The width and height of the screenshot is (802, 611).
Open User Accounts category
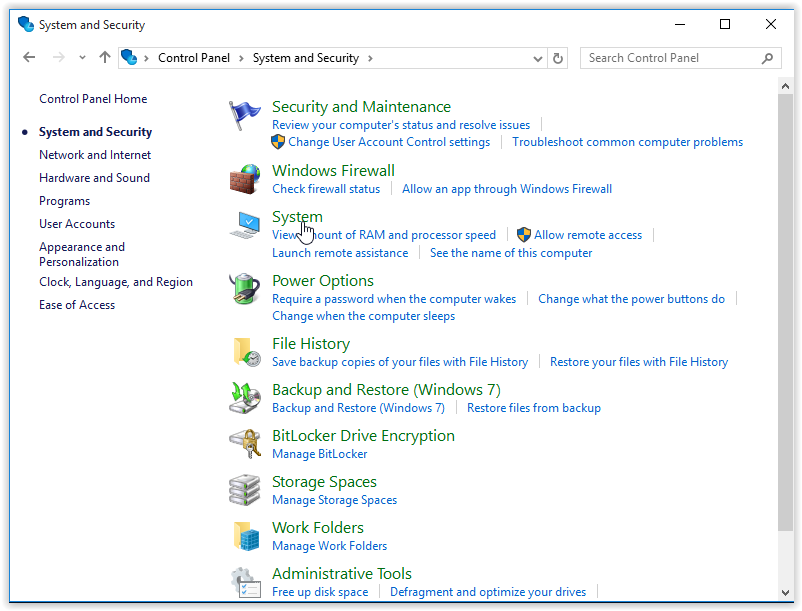point(77,224)
